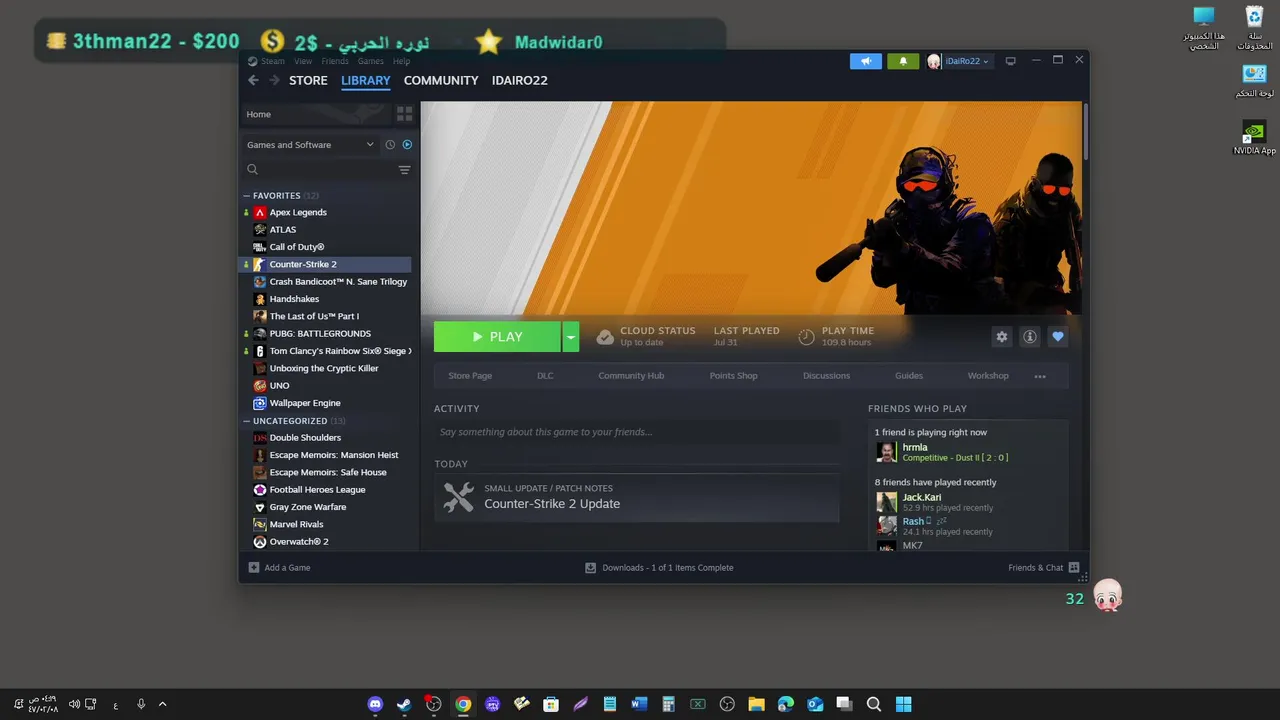Open the IDAIRO22 profile navigation item

[x=520, y=80]
